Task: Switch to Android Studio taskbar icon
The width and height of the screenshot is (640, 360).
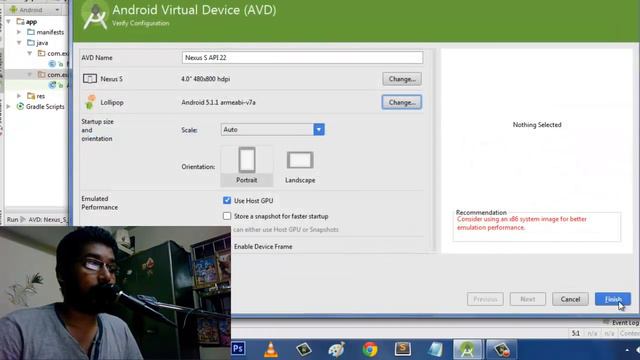Action: pyautogui.click(x=467, y=349)
